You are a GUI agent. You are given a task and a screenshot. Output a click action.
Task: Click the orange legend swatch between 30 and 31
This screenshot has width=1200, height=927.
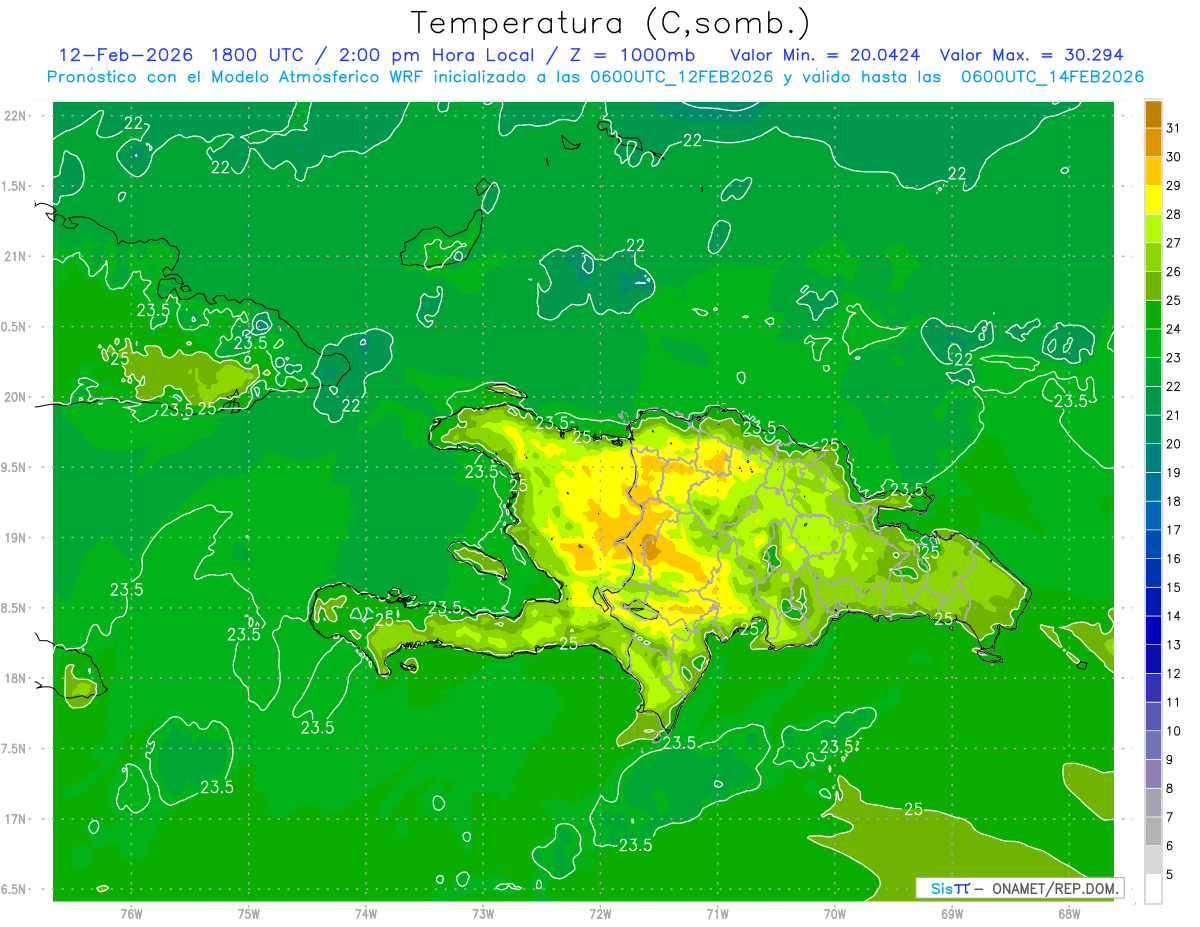(1153, 143)
